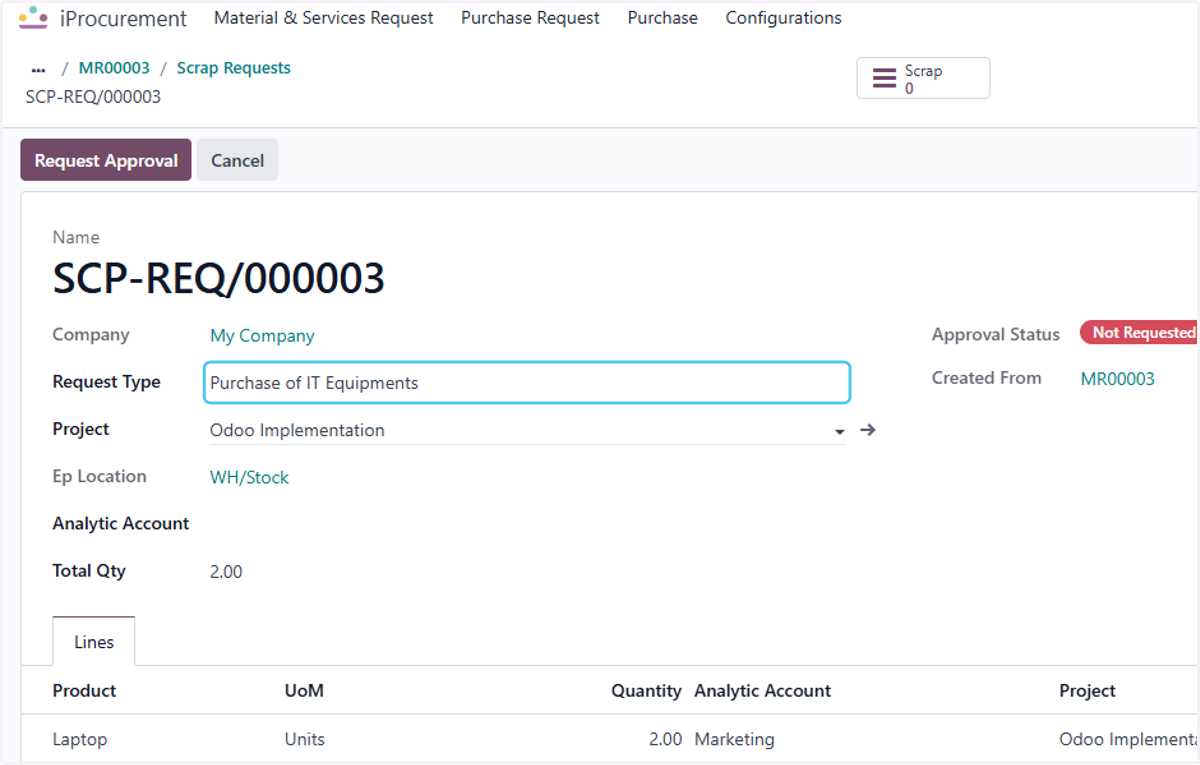Open WH/Stock location link
The height and width of the screenshot is (765, 1200).
click(249, 478)
